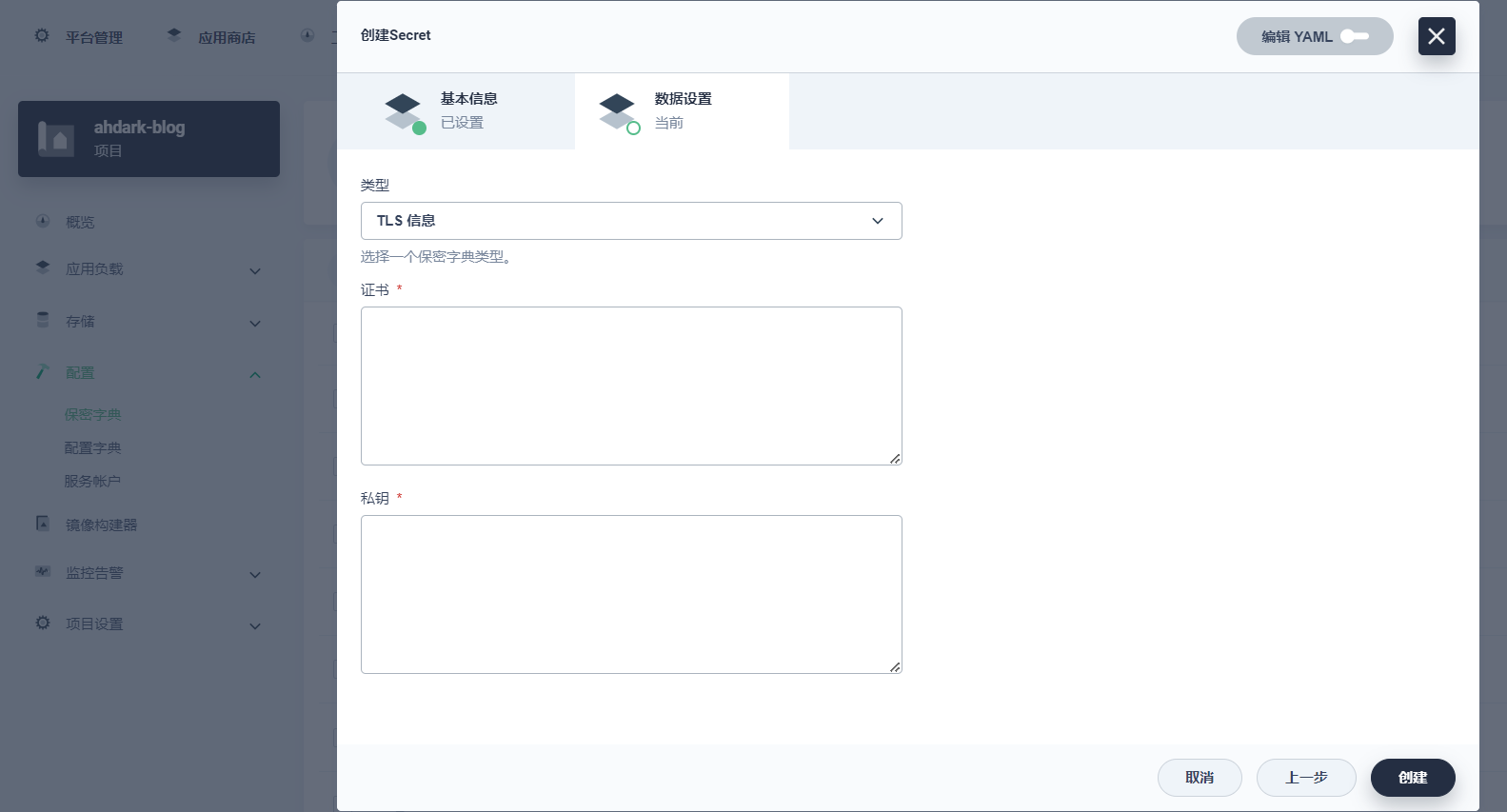The height and width of the screenshot is (812, 1507).
Task: Open 配置字典 in the sidebar
Action: pos(92,448)
